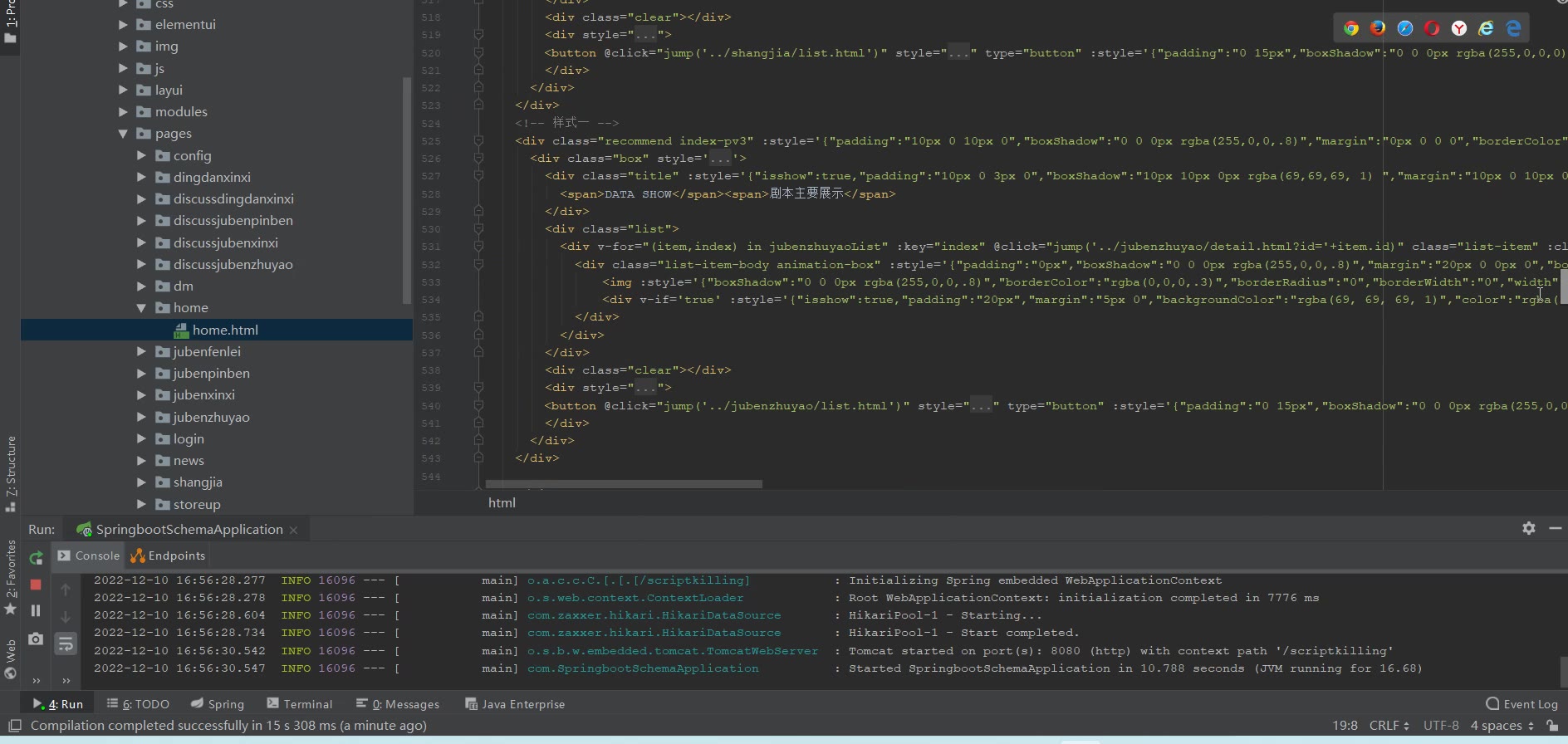
Task: Open the 4: Run tool window tab
Action: pyautogui.click(x=58, y=704)
